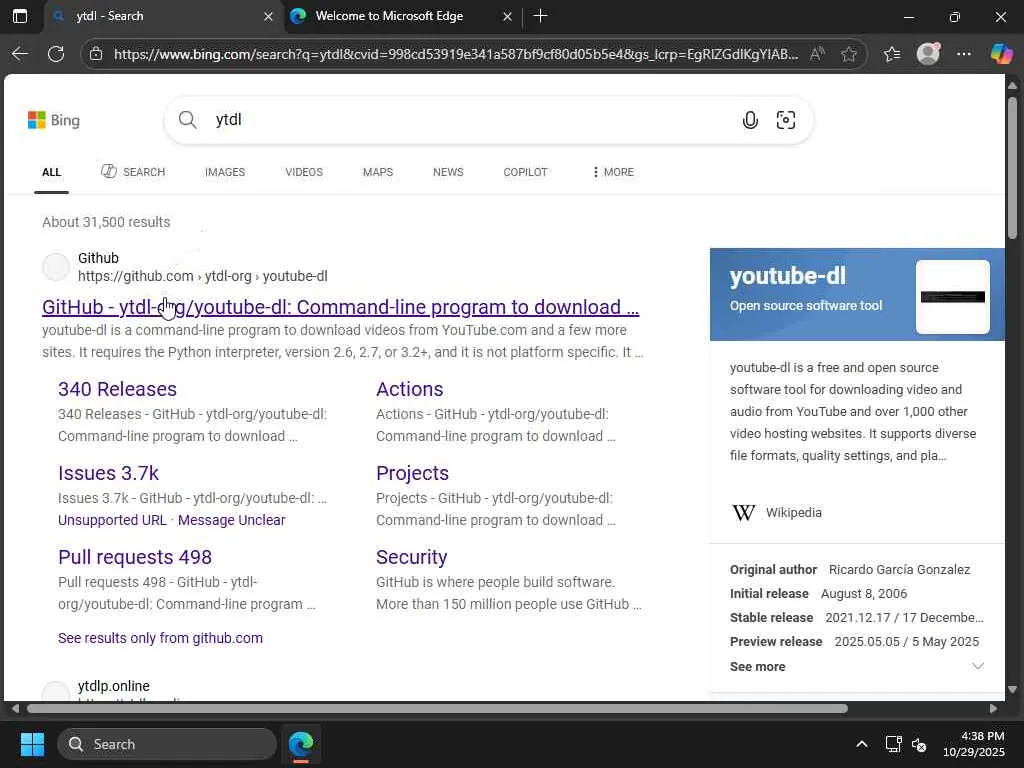Screen dimensions: 1024x768
Task: Open a new tab with plus
Action: point(540,16)
